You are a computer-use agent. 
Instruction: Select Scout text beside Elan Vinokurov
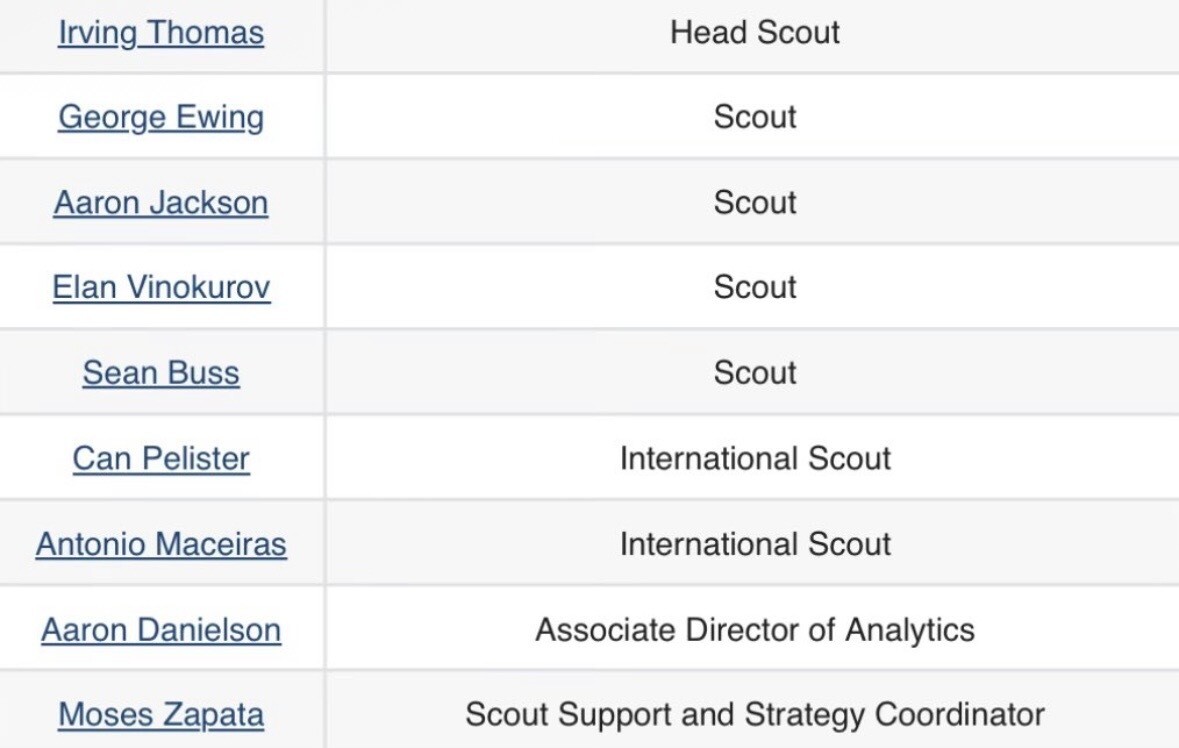[755, 288]
